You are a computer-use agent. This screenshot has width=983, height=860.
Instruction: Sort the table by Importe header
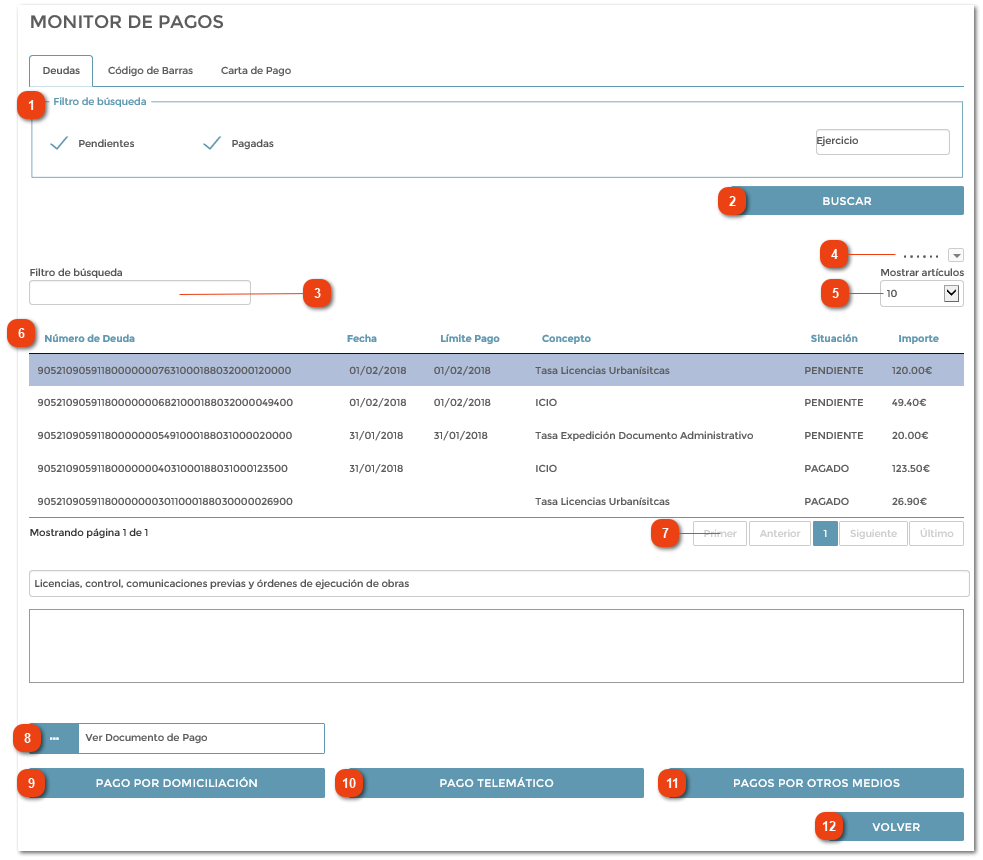(x=917, y=338)
